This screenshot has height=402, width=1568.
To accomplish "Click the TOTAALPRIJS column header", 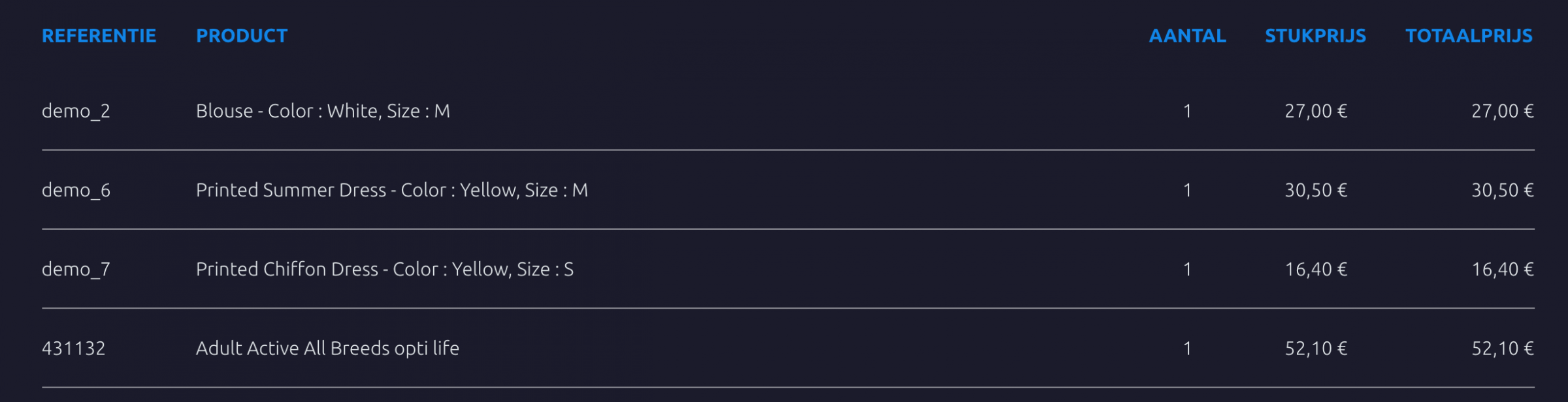I will pos(1469,36).
